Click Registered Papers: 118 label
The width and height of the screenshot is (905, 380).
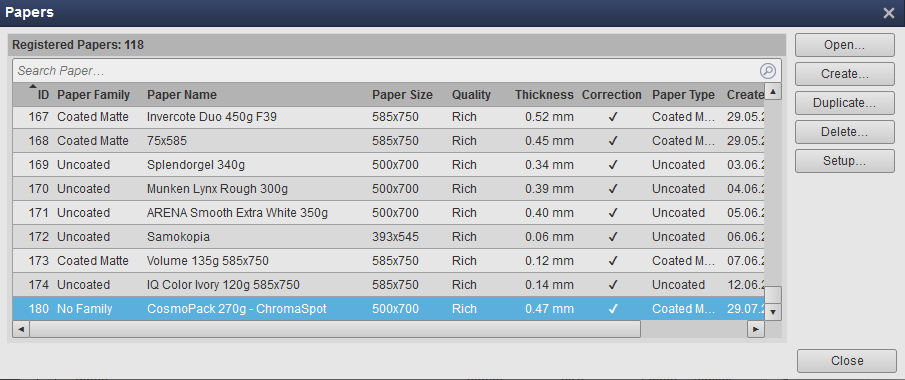[78, 45]
